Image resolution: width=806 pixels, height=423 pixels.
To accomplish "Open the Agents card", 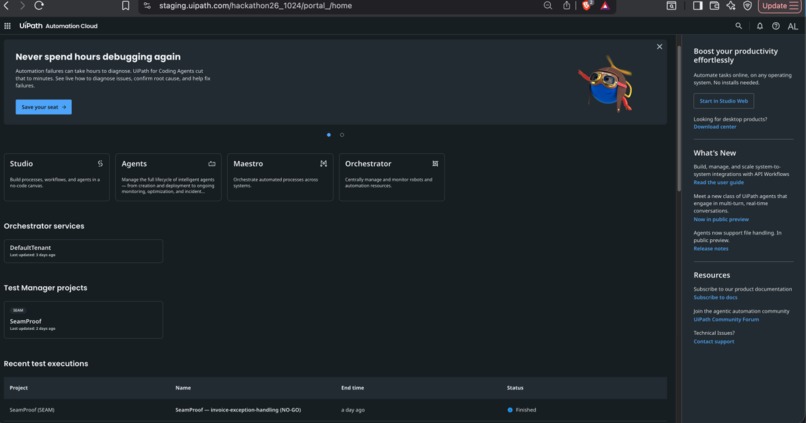I will click(x=168, y=177).
